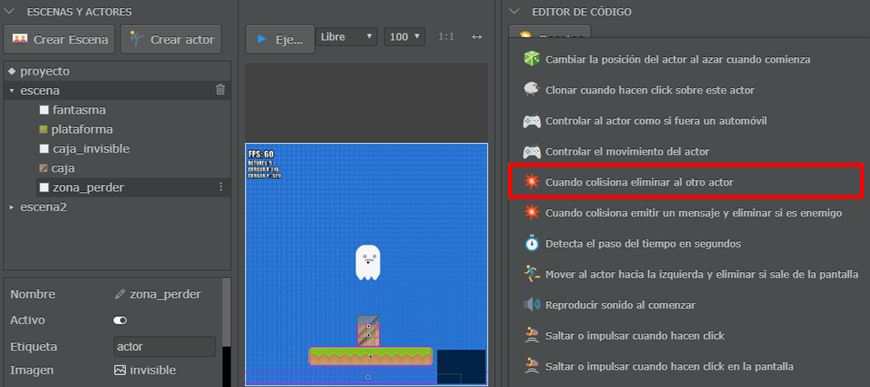Viewport: 870px width, 387px height.
Task: Click the Crear Escena button
Action: click(59, 39)
